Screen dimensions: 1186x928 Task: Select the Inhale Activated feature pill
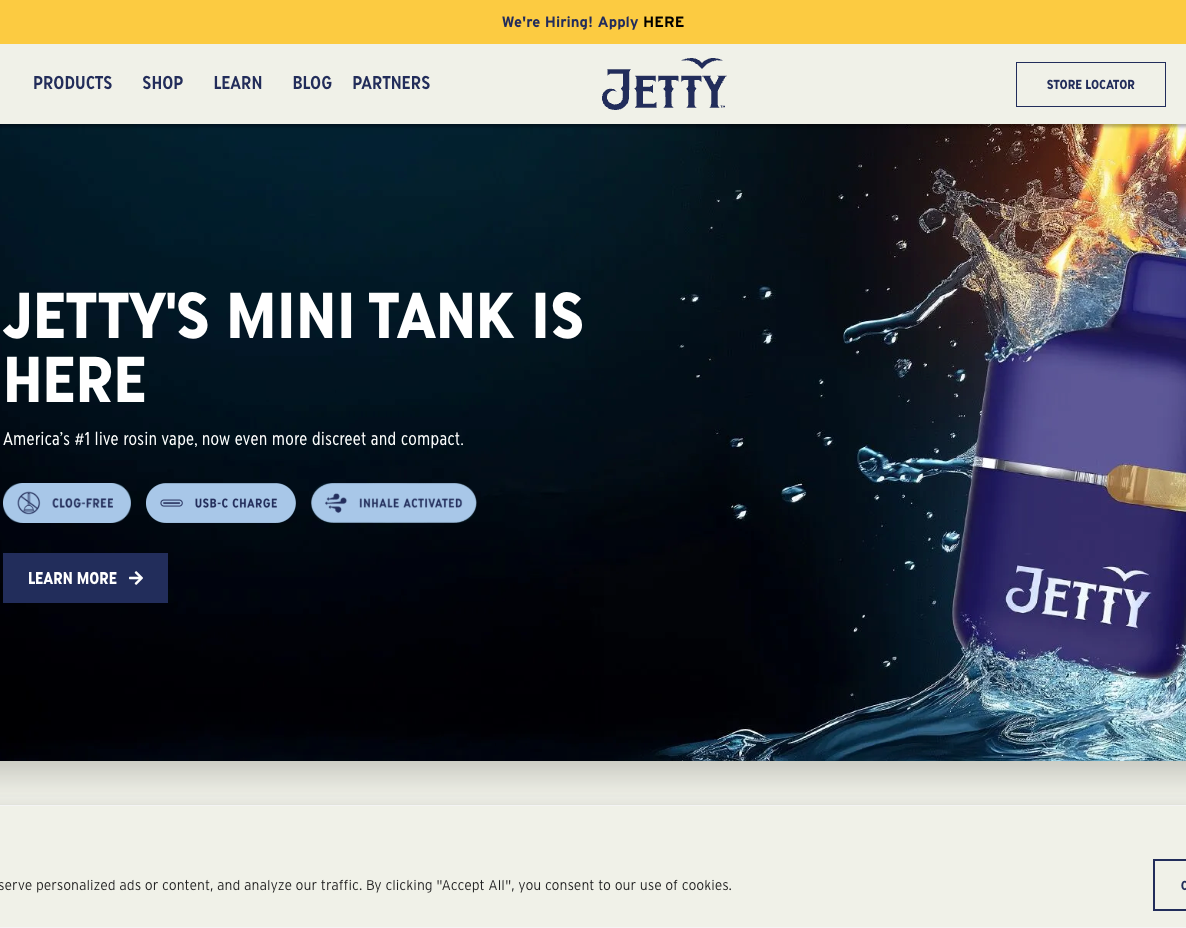coord(393,503)
